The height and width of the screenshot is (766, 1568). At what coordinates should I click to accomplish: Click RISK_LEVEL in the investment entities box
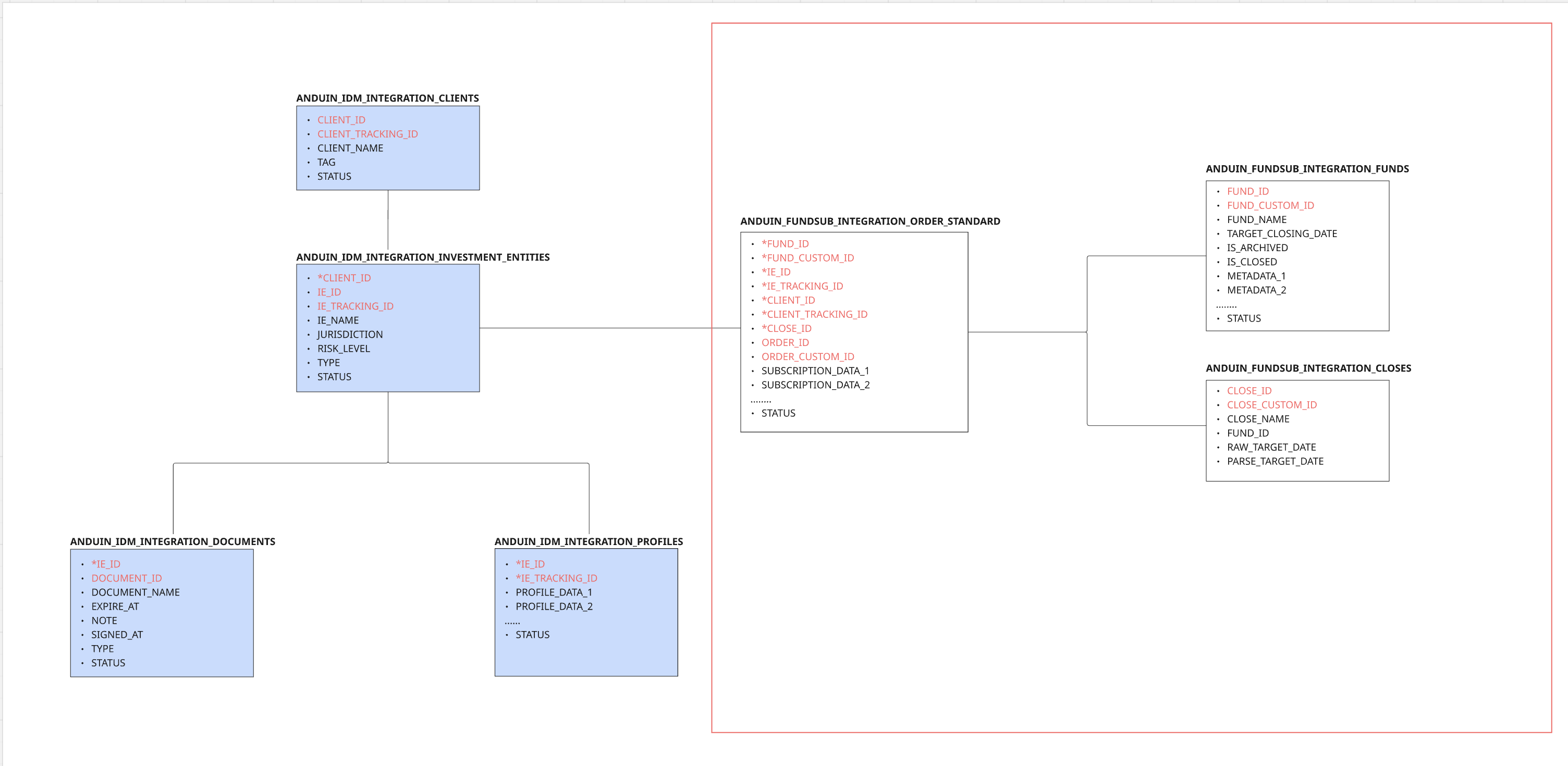(344, 348)
